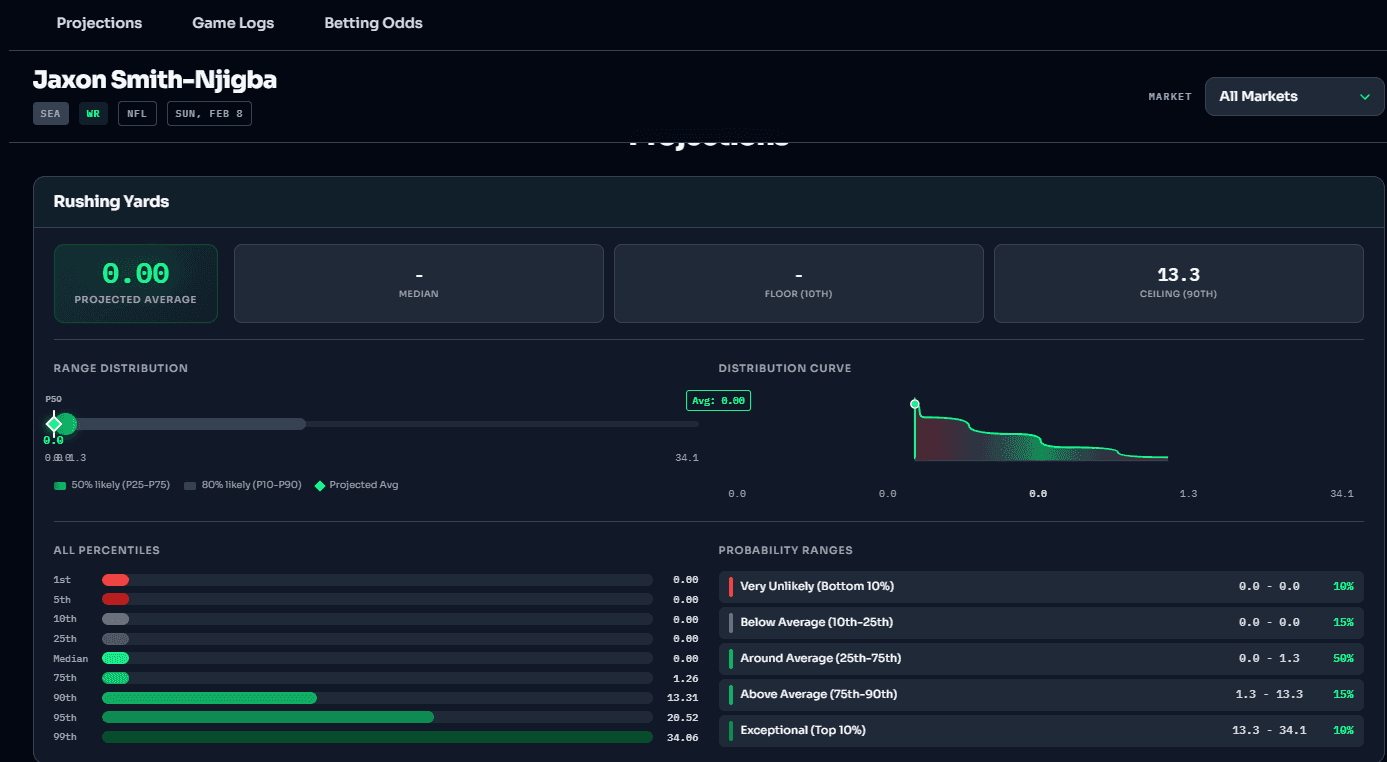Select the green Projected Avg diamond legend icon
Screen dimensions: 1387x762
pos(320,484)
